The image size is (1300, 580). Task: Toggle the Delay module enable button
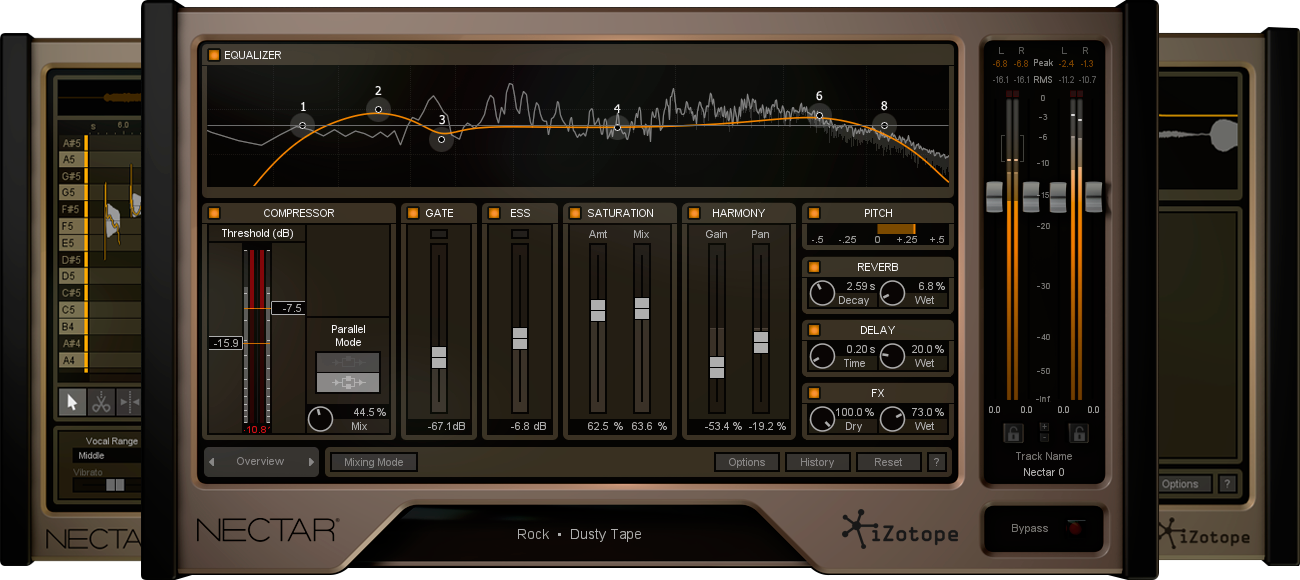click(814, 330)
